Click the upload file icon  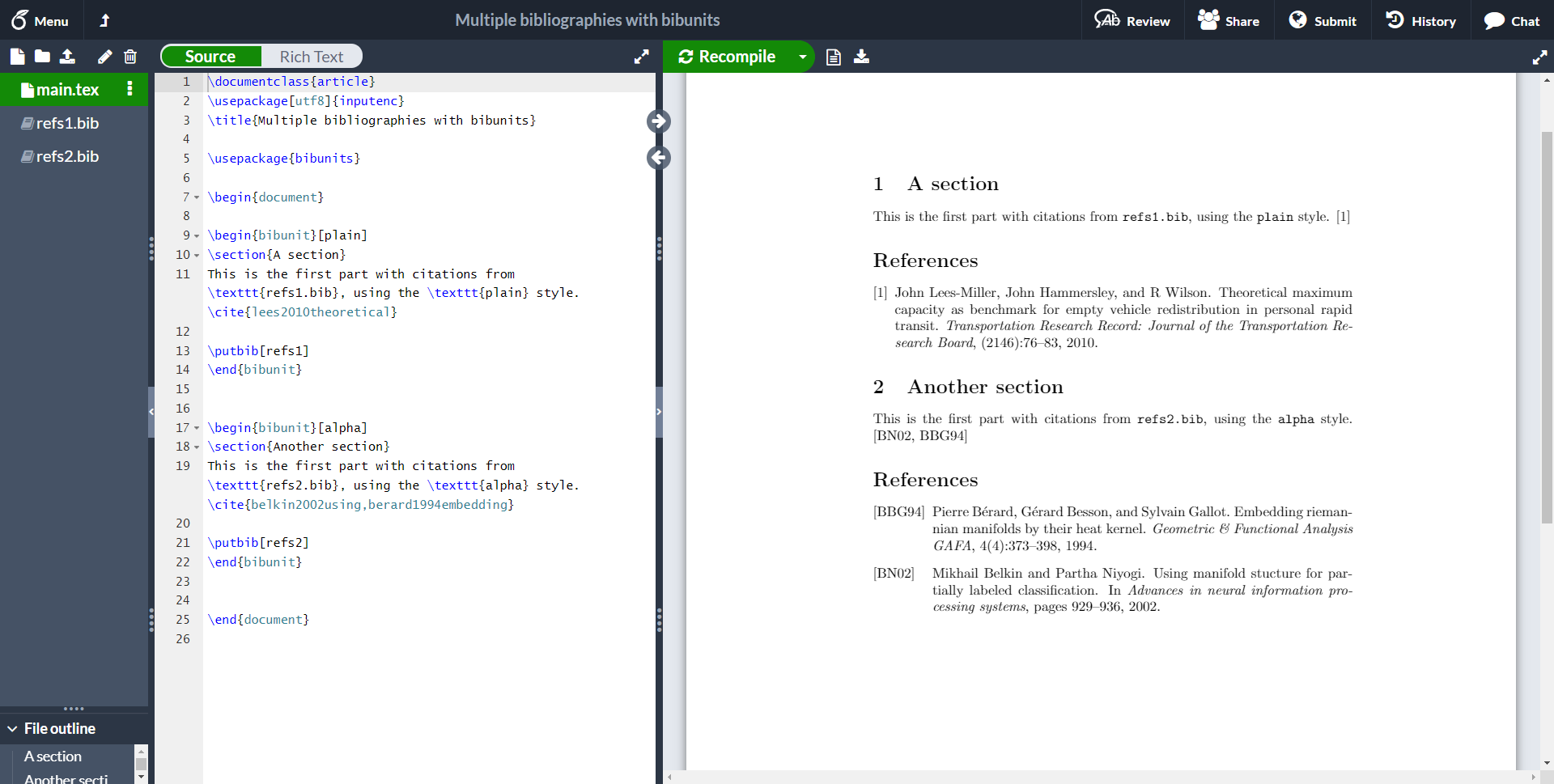pyautogui.click(x=67, y=57)
